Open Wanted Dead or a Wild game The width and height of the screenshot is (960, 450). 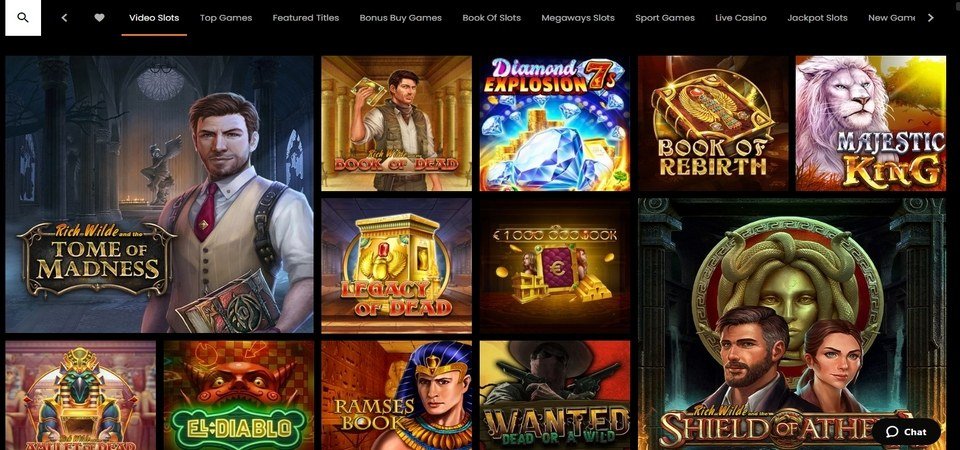pyautogui.click(x=555, y=396)
